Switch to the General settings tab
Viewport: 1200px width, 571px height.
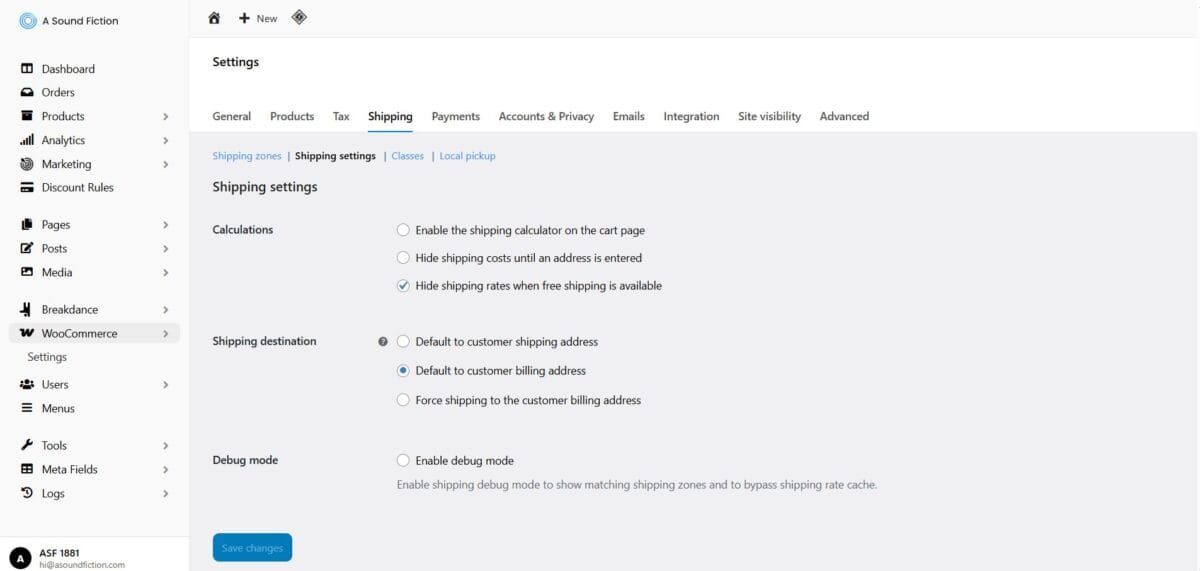232,116
